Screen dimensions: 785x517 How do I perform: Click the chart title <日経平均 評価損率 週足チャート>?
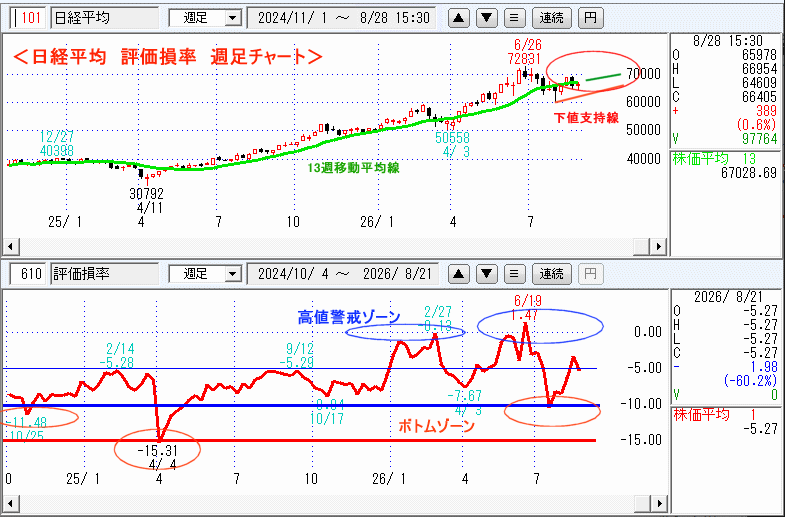click(167, 57)
